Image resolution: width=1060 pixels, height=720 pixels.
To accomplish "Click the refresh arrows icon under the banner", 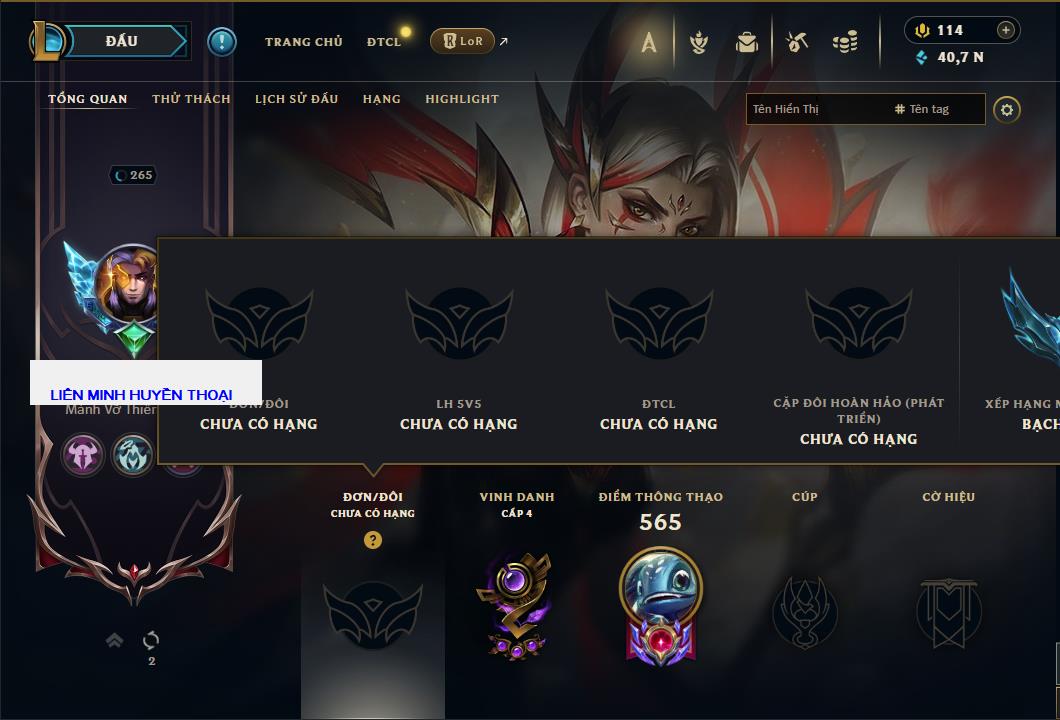I will 151,640.
